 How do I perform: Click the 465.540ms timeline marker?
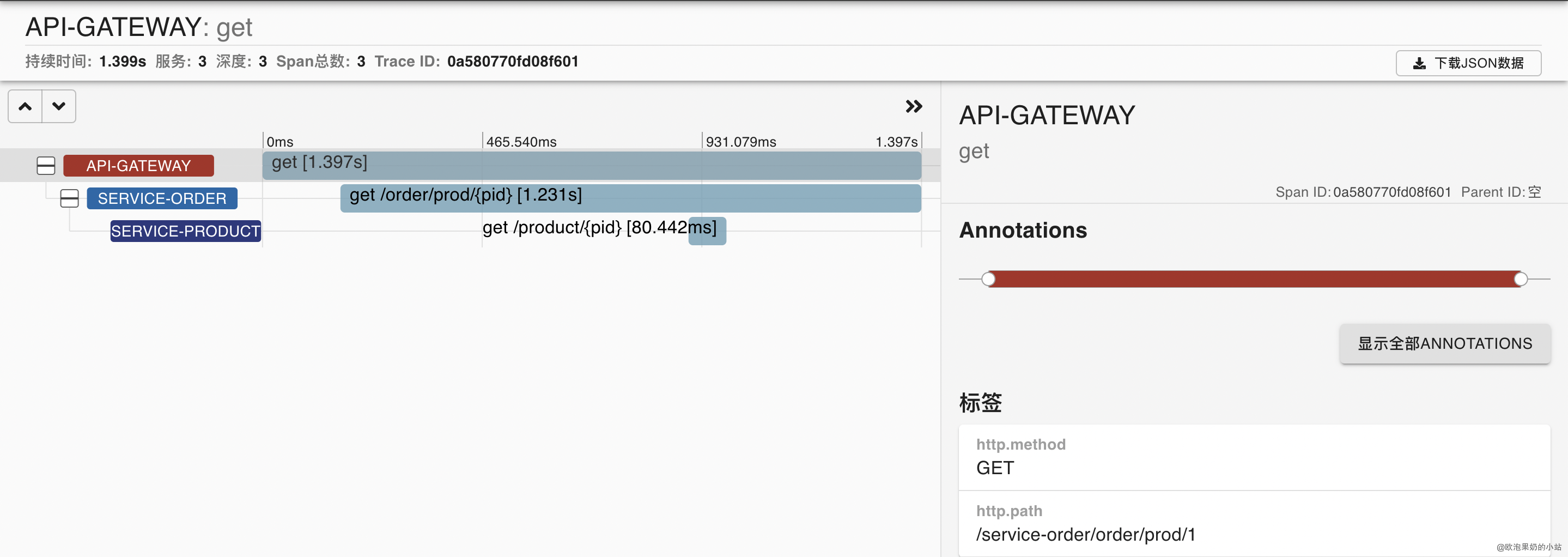tap(521, 142)
